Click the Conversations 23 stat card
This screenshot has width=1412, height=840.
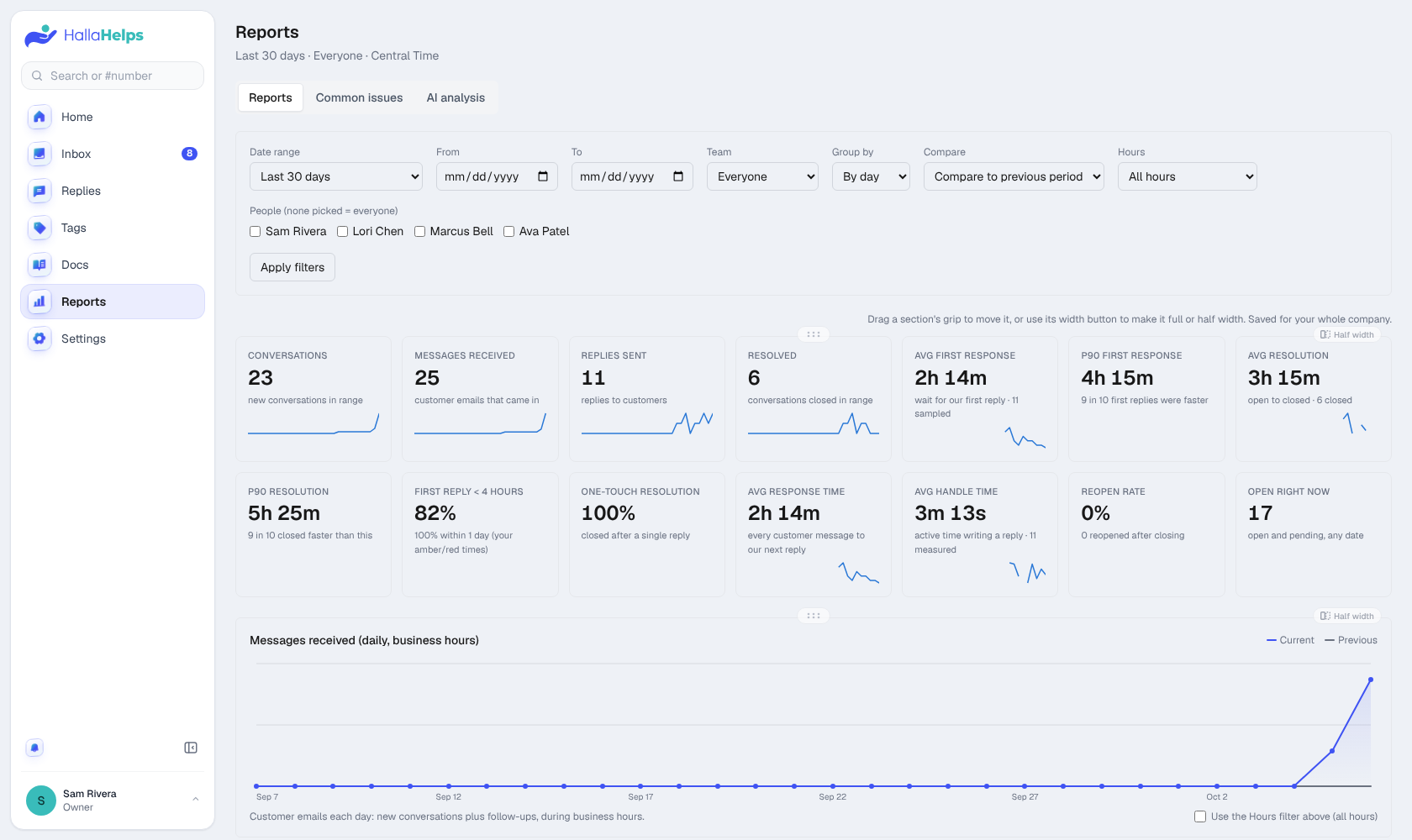(x=313, y=399)
